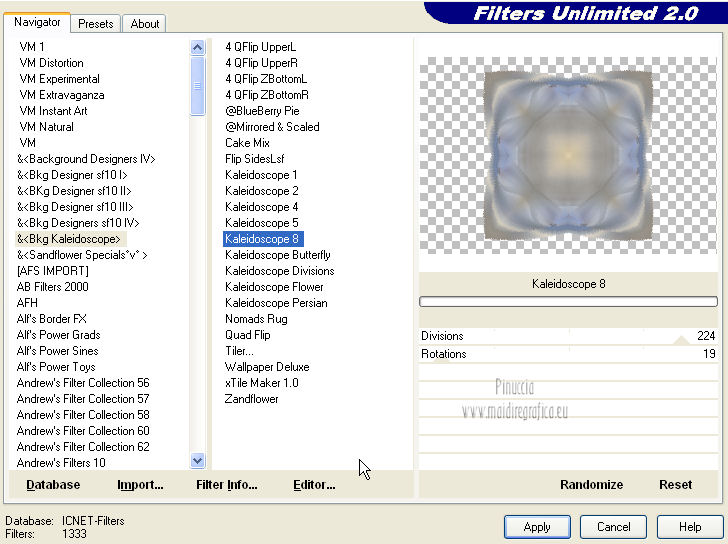Screen dimensions: 728x544
Task: Choose Wallpaper Deluxe filter
Action: coord(266,367)
